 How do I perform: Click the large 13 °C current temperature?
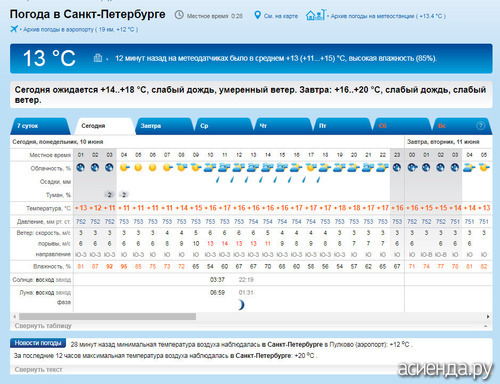click(x=49, y=58)
